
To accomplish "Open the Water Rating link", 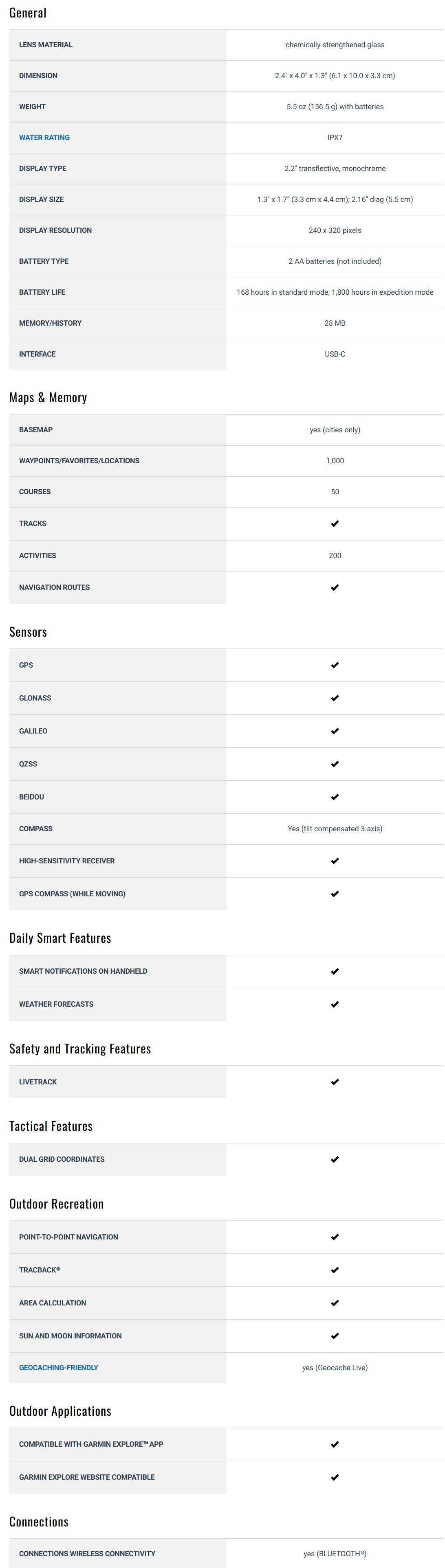I will click(44, 138).
